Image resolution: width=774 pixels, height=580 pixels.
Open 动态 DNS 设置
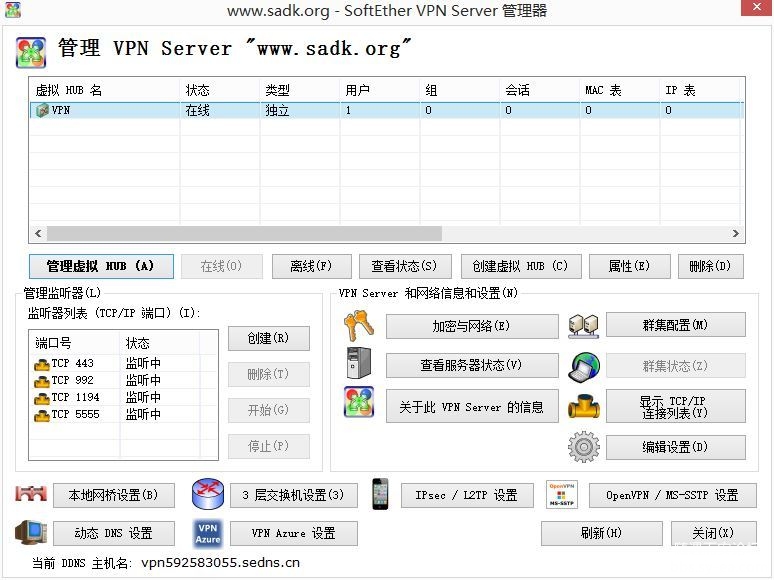pos(114,534)
